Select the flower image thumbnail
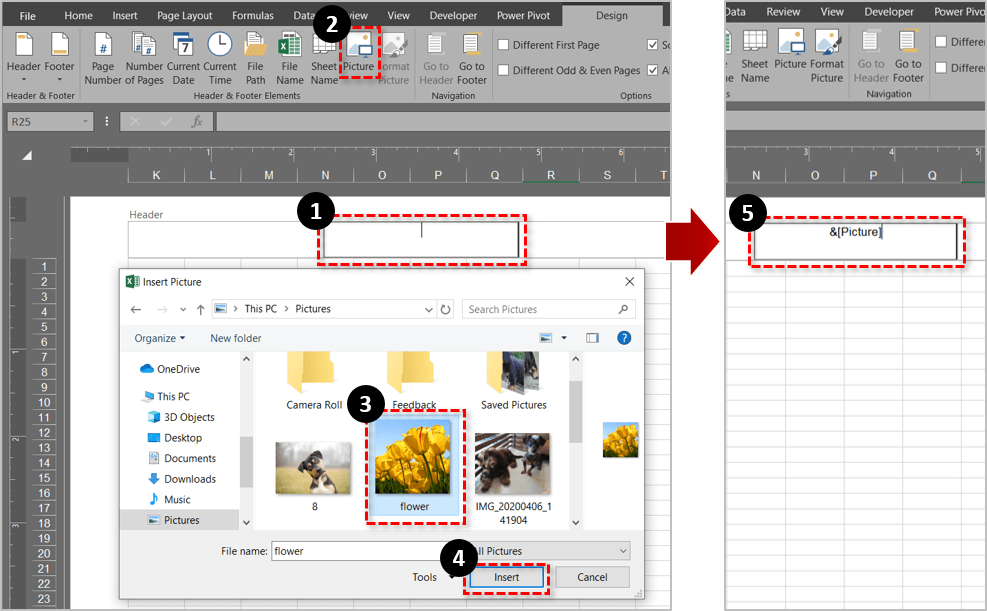The height and width of the screenshot is (611, 987). pos(414,463)
